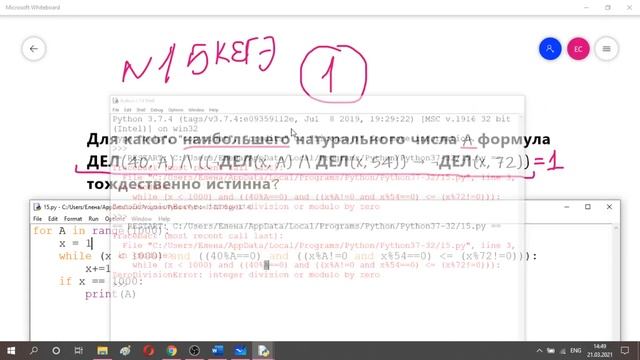Open Cortana circle in taskbar

click(56, 351)
